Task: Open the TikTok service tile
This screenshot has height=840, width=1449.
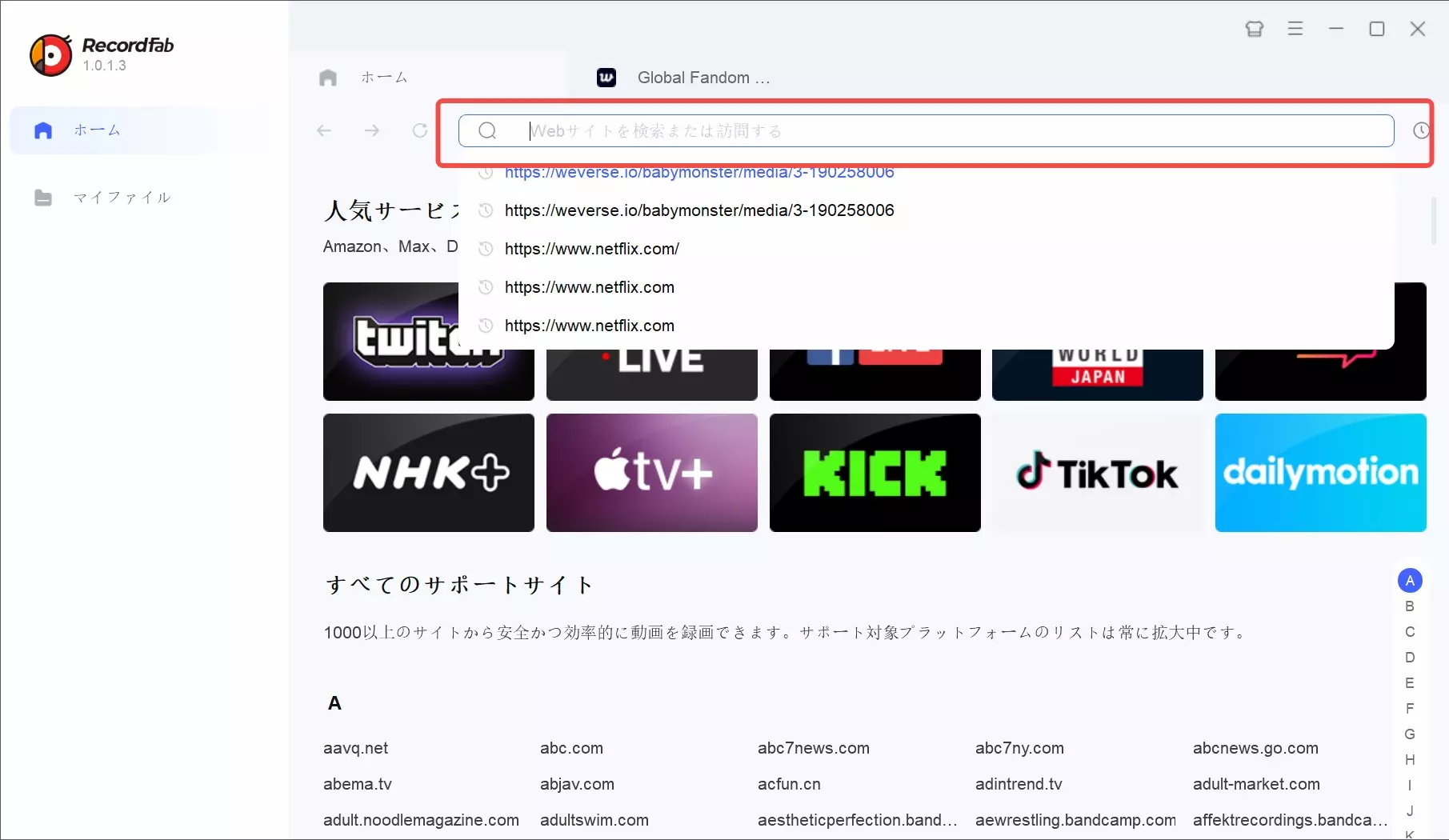Action: click(1098, 473)
